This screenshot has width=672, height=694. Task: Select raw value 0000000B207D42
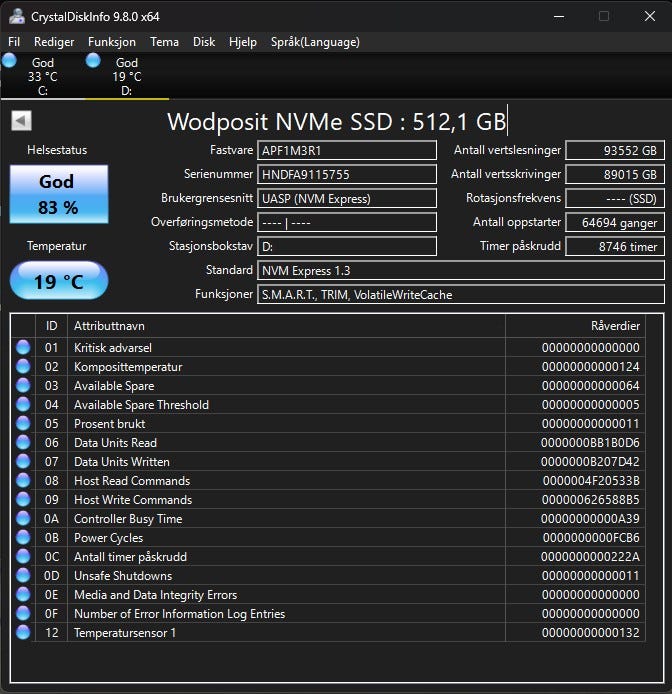[x=590, y=462]
